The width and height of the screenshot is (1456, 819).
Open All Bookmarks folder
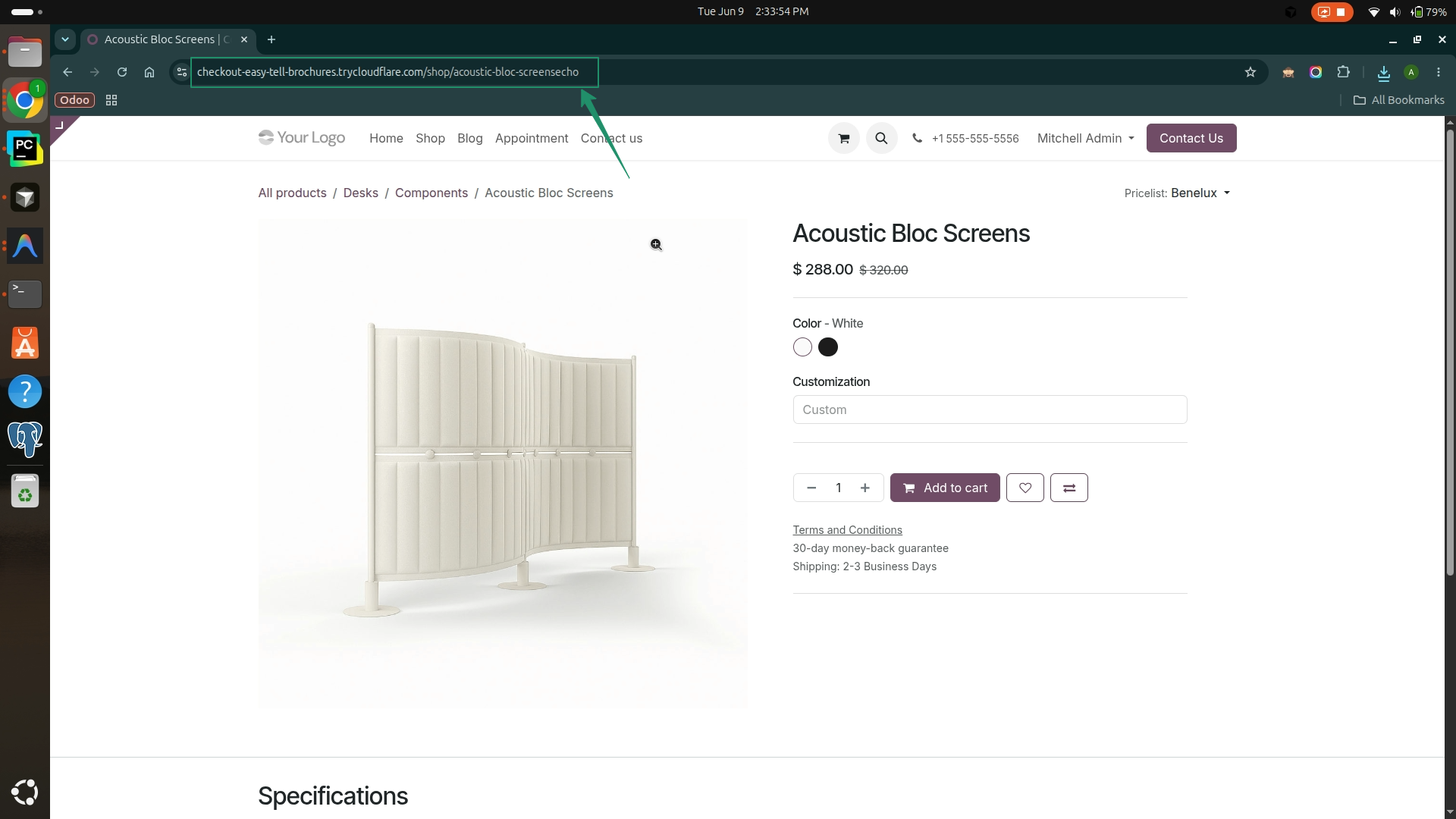[x=1399, y=100]
